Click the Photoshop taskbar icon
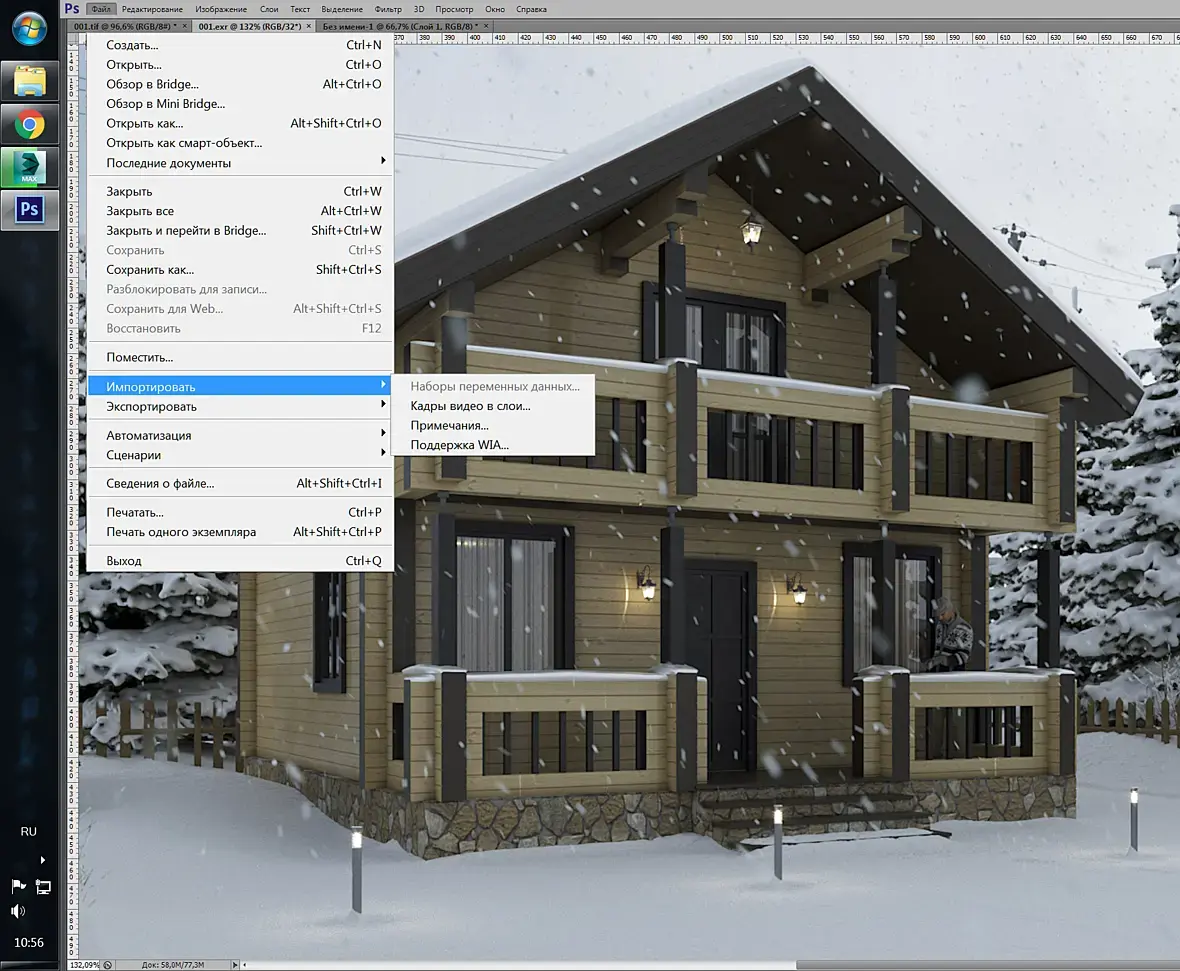 (x=29, y=209)
